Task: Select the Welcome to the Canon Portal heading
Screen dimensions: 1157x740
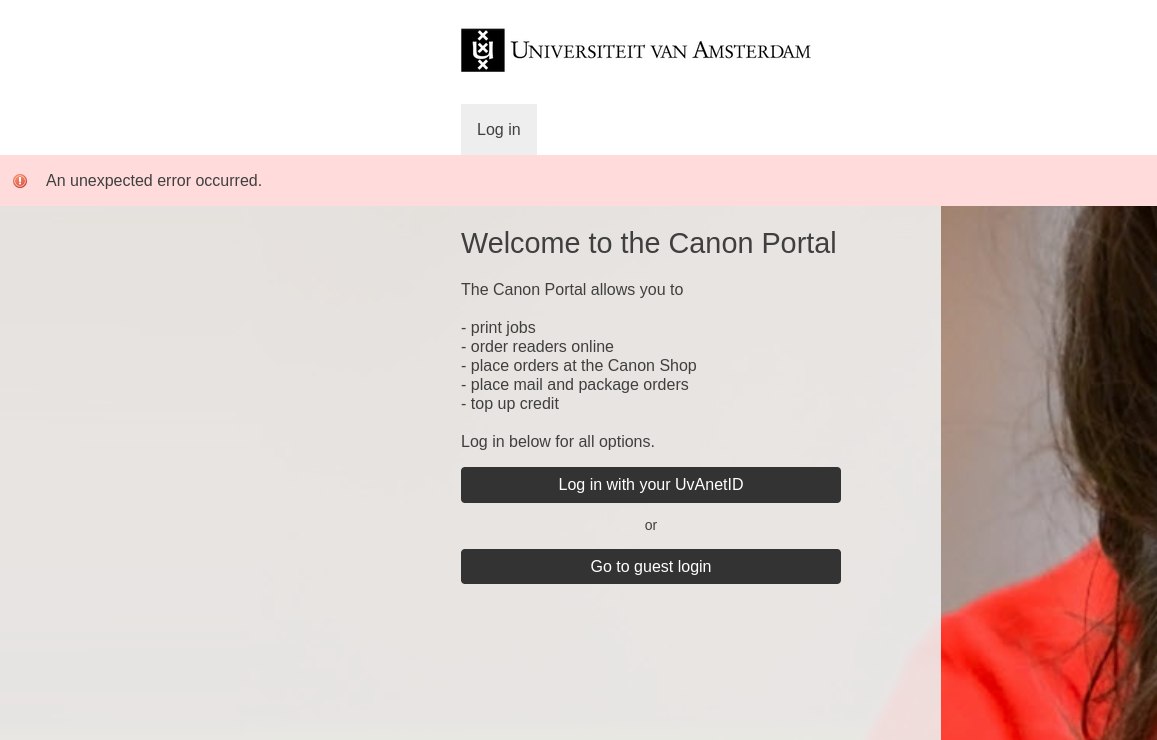Action: point(648,243)
